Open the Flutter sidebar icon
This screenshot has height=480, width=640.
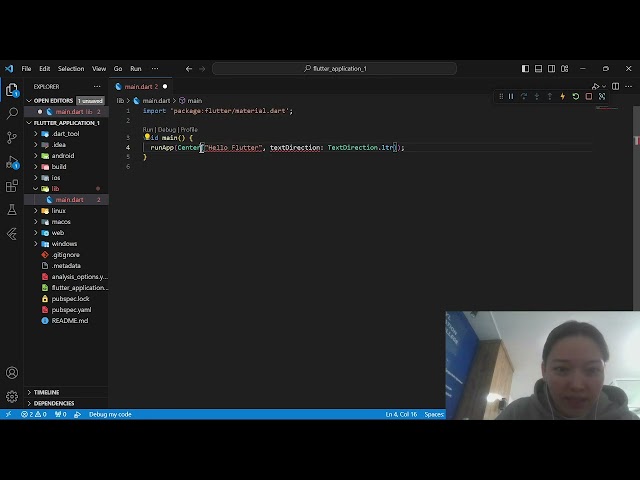[12, 234]
